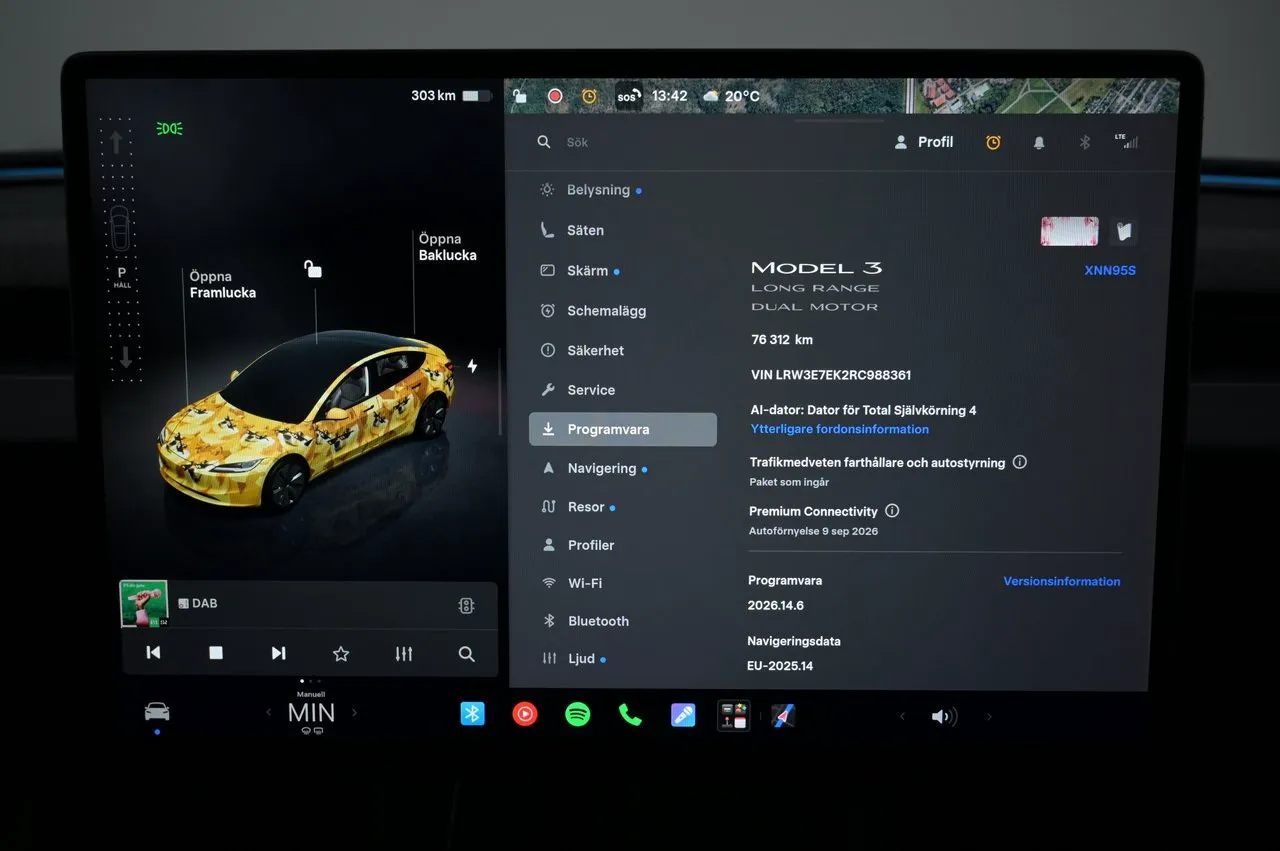Viewport: 1280px width, 851px height.
Task: Skip to the next DAB station
Action: [279, 653]
